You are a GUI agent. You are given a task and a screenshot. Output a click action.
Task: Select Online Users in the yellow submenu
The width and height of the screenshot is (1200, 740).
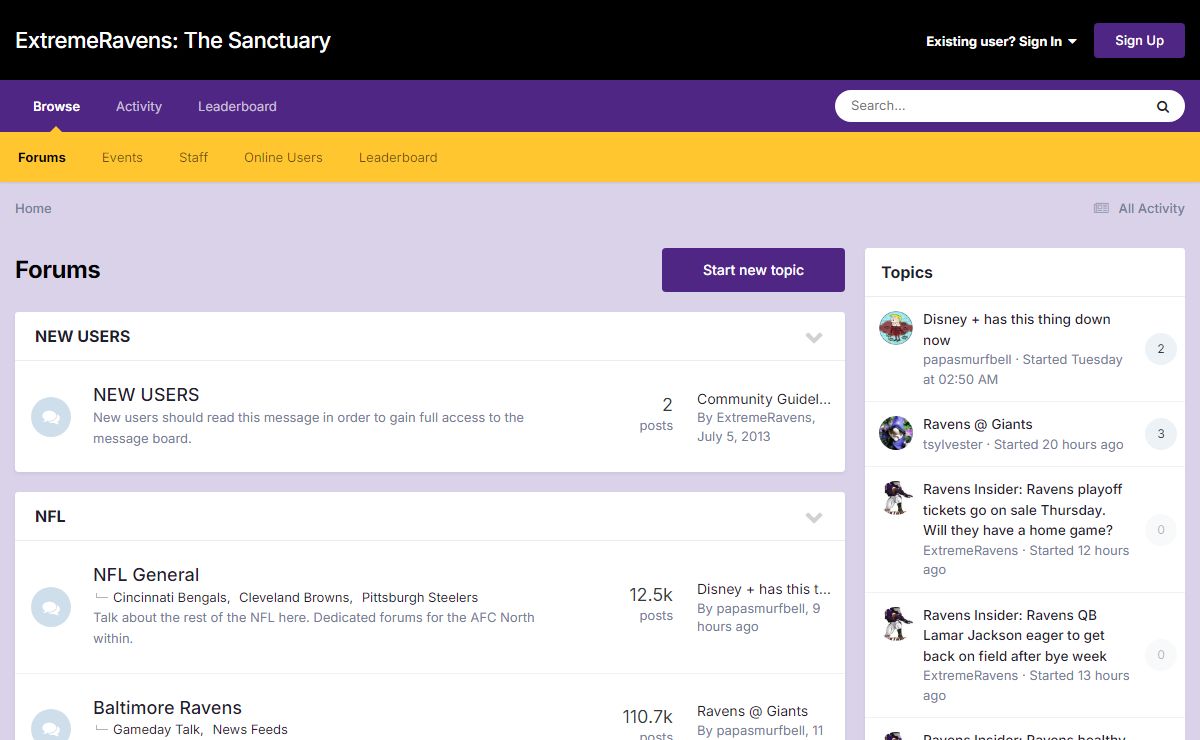click(x=283, y=157)
